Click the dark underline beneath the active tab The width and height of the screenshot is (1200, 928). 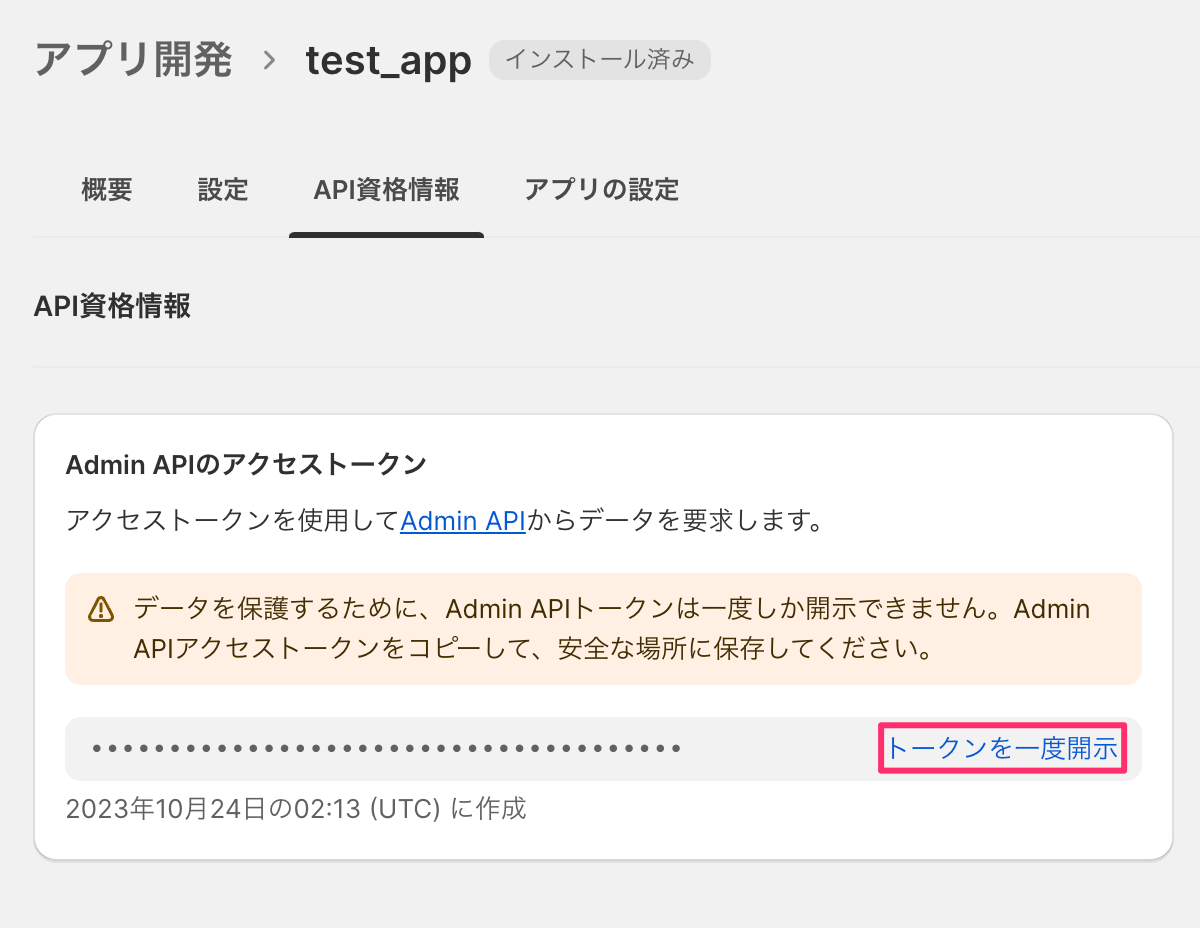(386, 235)
